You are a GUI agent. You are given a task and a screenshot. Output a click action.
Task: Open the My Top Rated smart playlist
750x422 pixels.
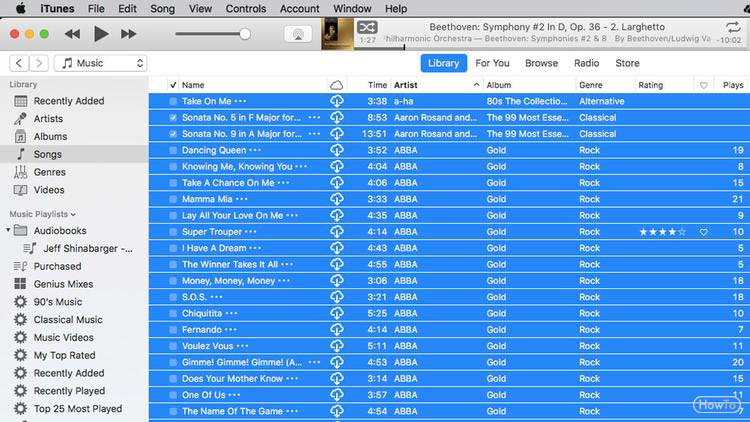tap(65, 355)
